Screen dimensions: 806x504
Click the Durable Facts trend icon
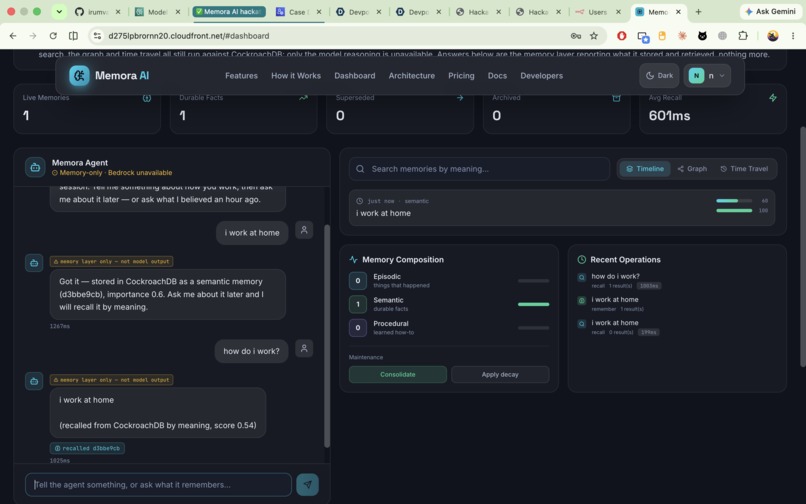(303, 98)
